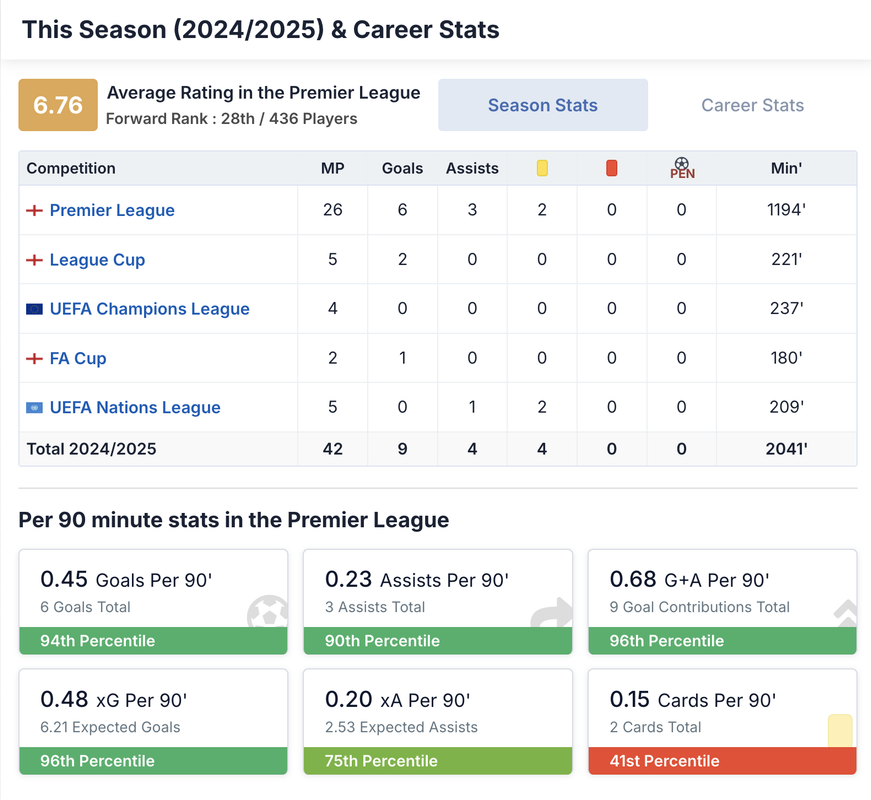Open the UEFA Nations League link
871x800 pixels.
tap(135, 408)
